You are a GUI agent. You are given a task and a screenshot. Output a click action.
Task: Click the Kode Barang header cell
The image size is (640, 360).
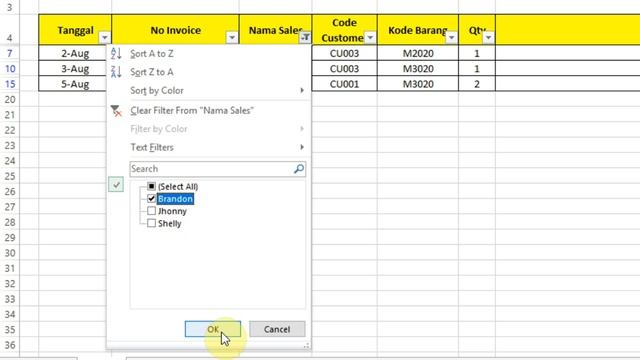tap(418, 30)
